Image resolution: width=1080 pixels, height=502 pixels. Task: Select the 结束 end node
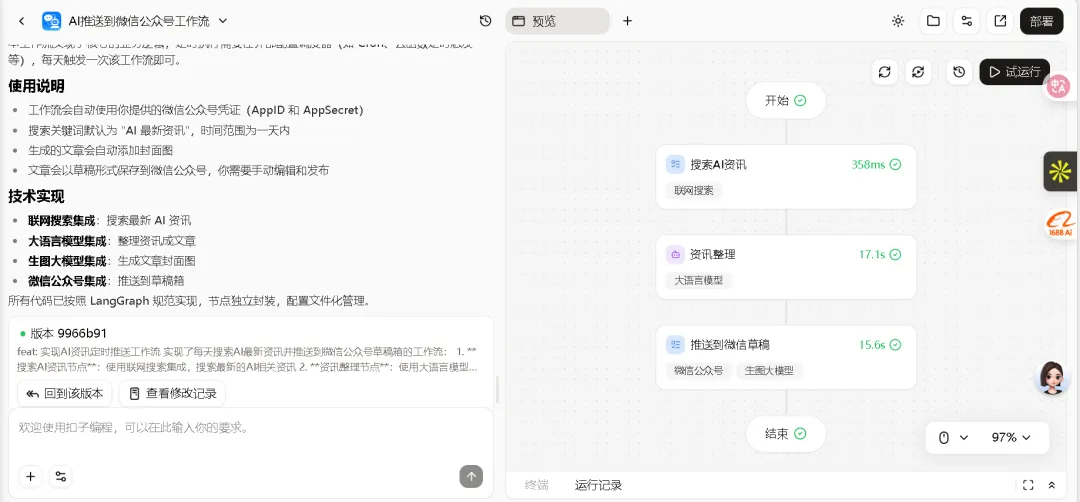point(786,434)
